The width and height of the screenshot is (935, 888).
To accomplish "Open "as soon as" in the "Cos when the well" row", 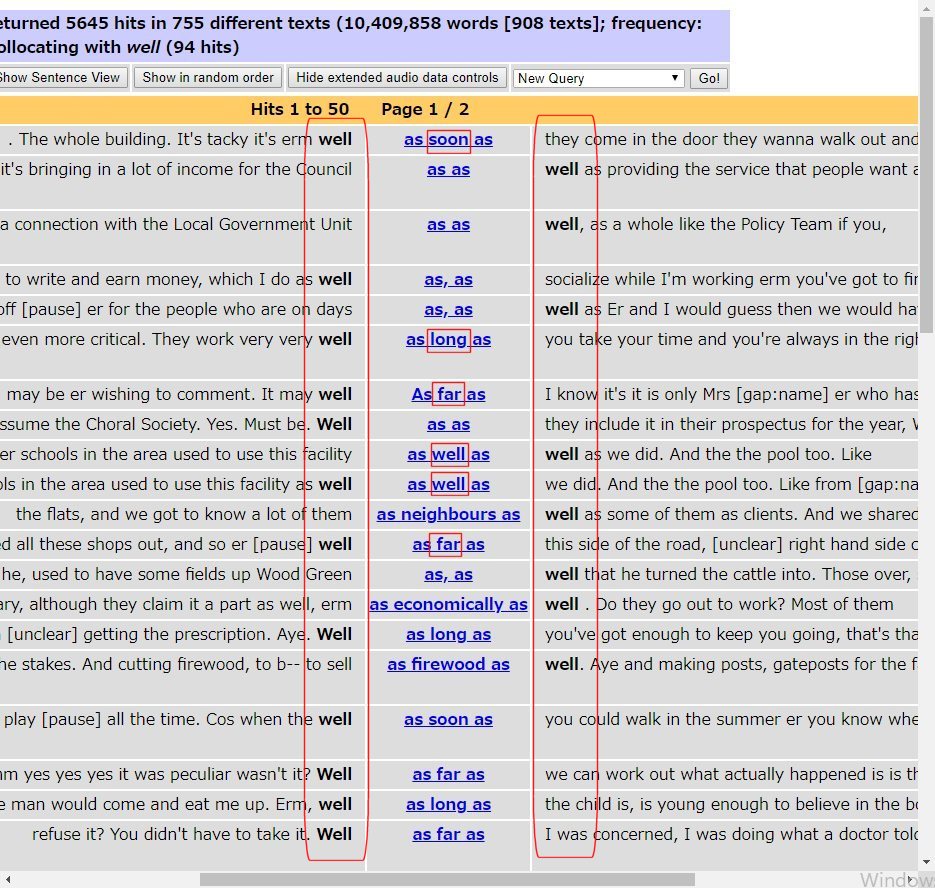I will click(448, 720).
